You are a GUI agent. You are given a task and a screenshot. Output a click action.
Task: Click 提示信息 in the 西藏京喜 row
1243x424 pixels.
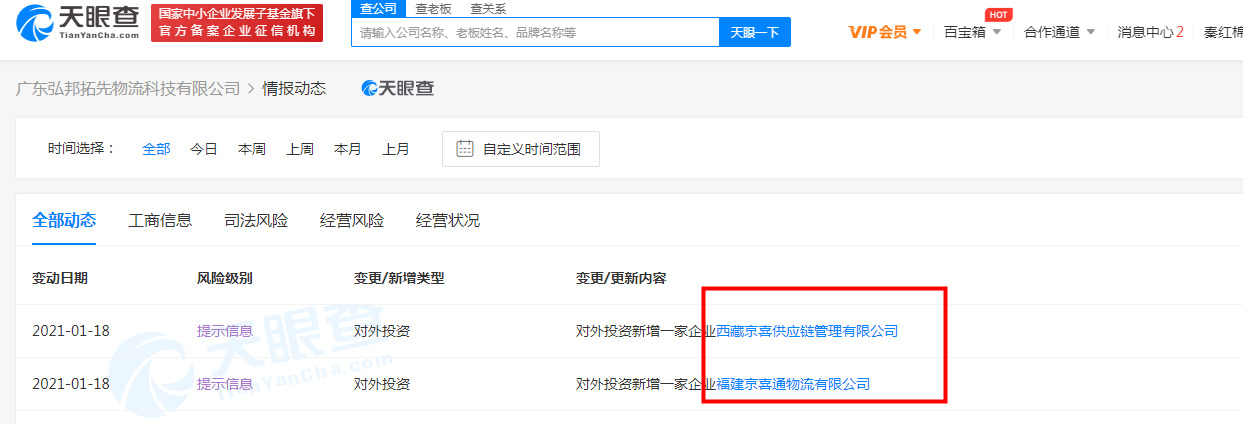point(225,331)
